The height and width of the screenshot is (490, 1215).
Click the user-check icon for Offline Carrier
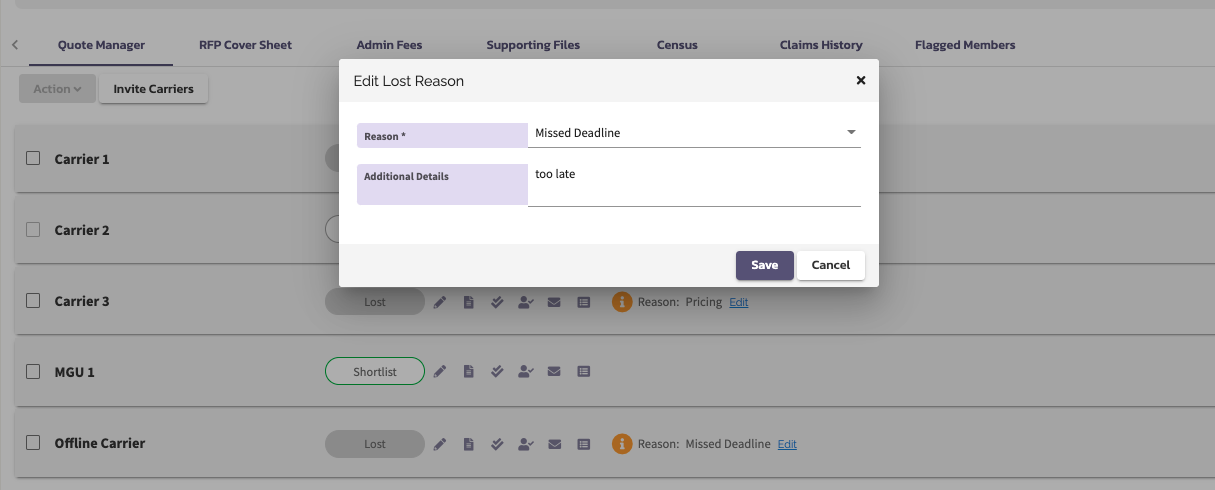coord(525,443)
